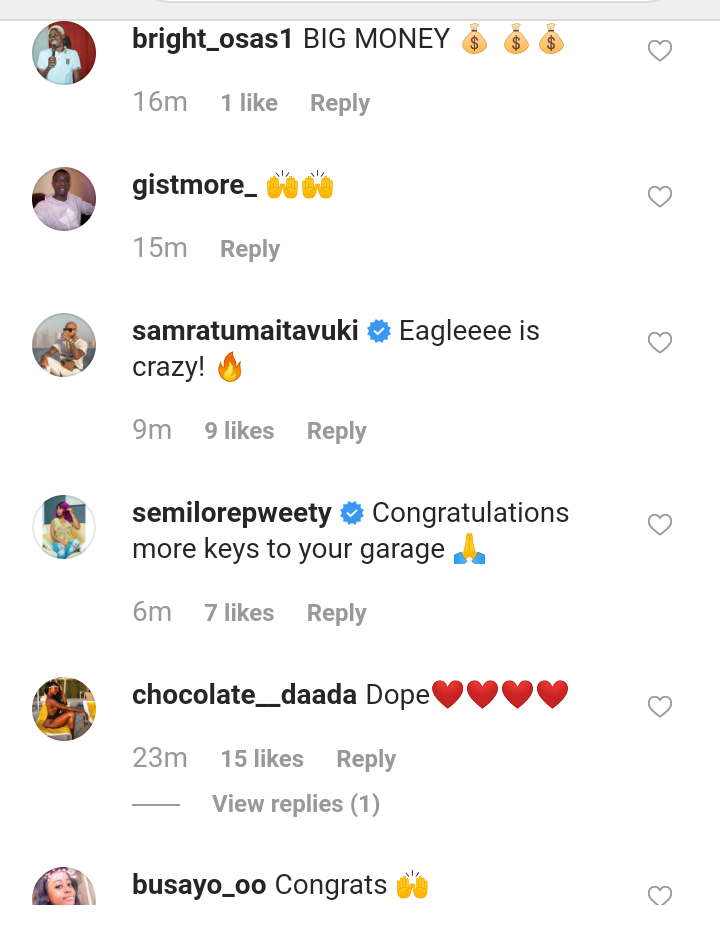Open bright_osas1's profile picture
This screenshot has width=720, height=944.
coord(64,53)
